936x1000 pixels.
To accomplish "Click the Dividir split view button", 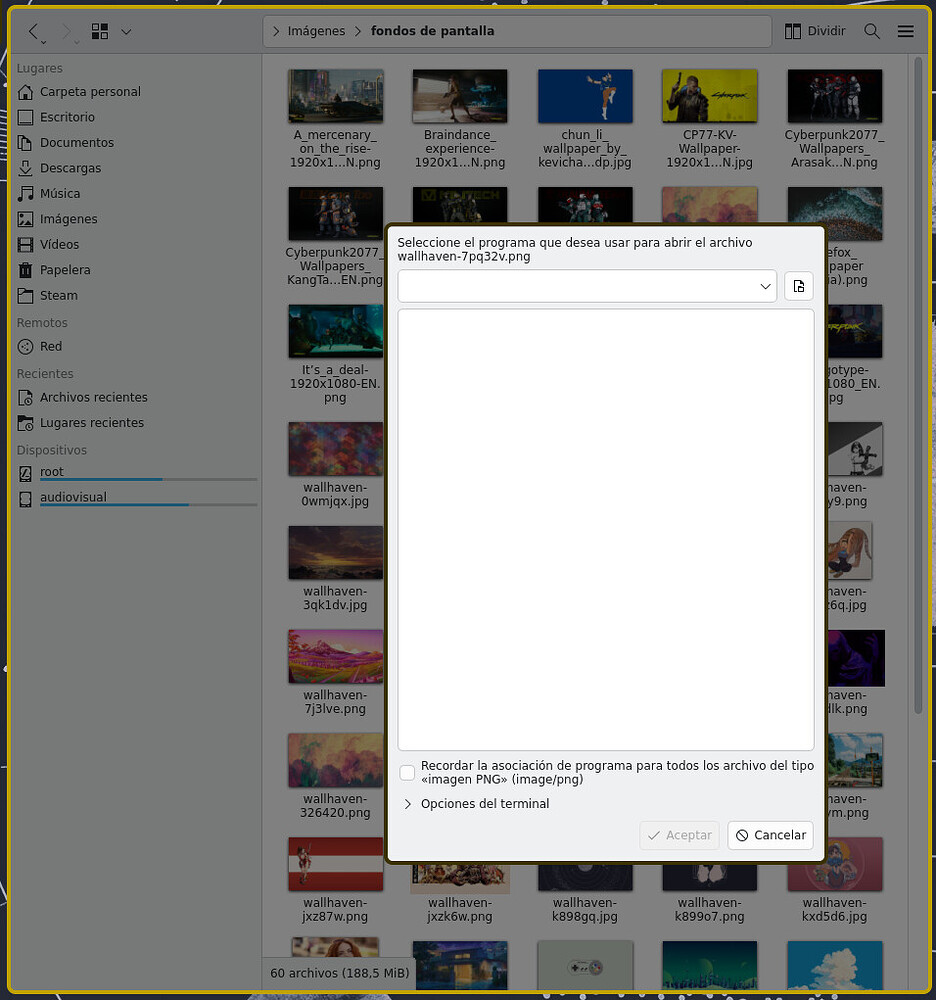I will click(815, 31).
